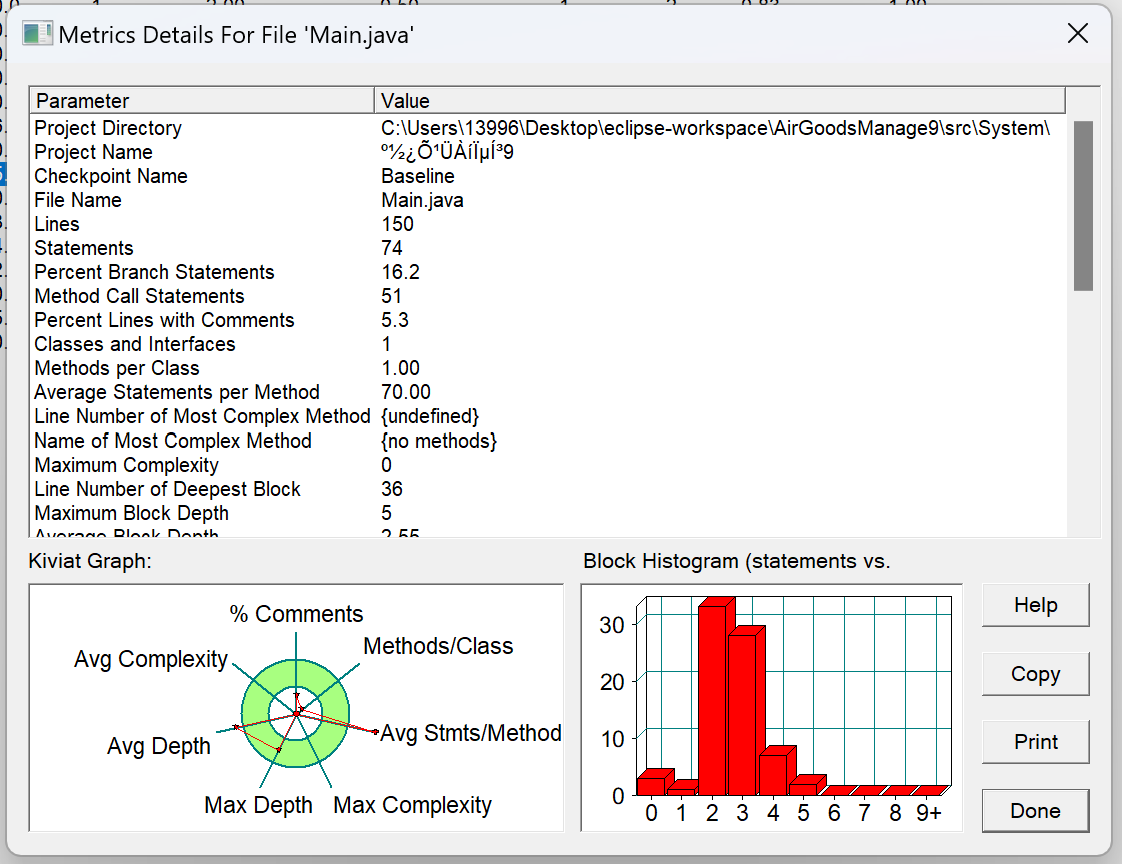Click the Lines value 150
Image resolution: width=1122 pixels, height=864 pixels.
(397, 224)
